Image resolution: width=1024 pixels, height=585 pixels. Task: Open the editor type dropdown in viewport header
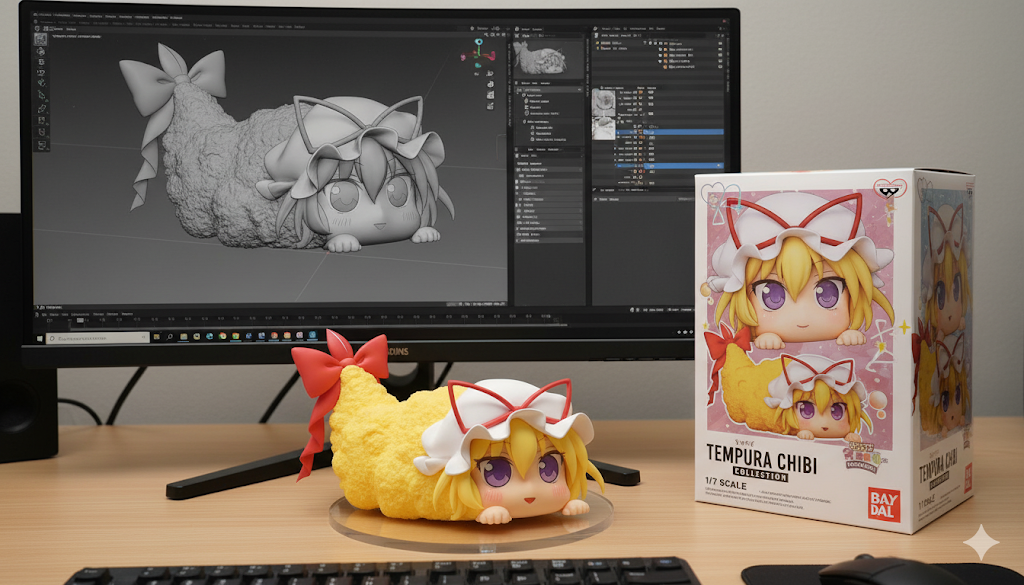pos(38,30)
